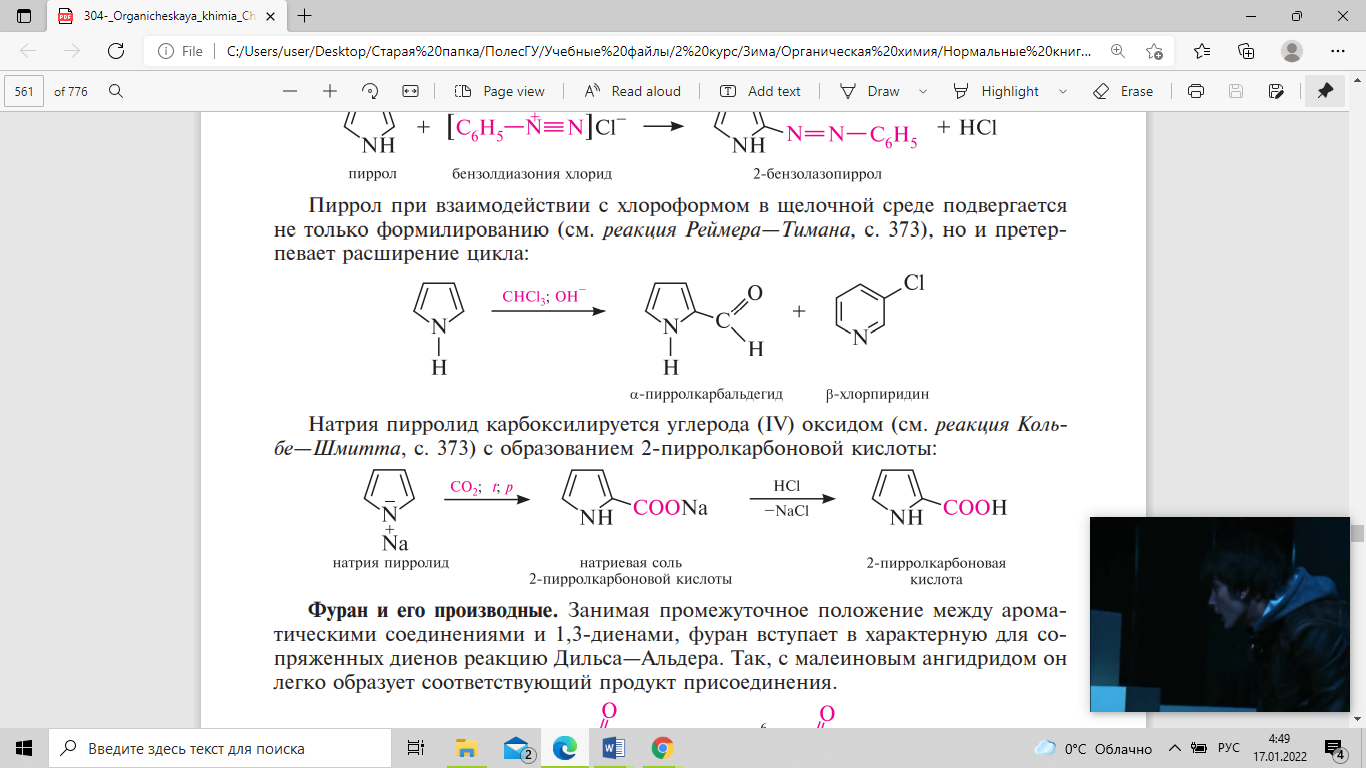Open the tab actions menu icon

tap(24, 16)
